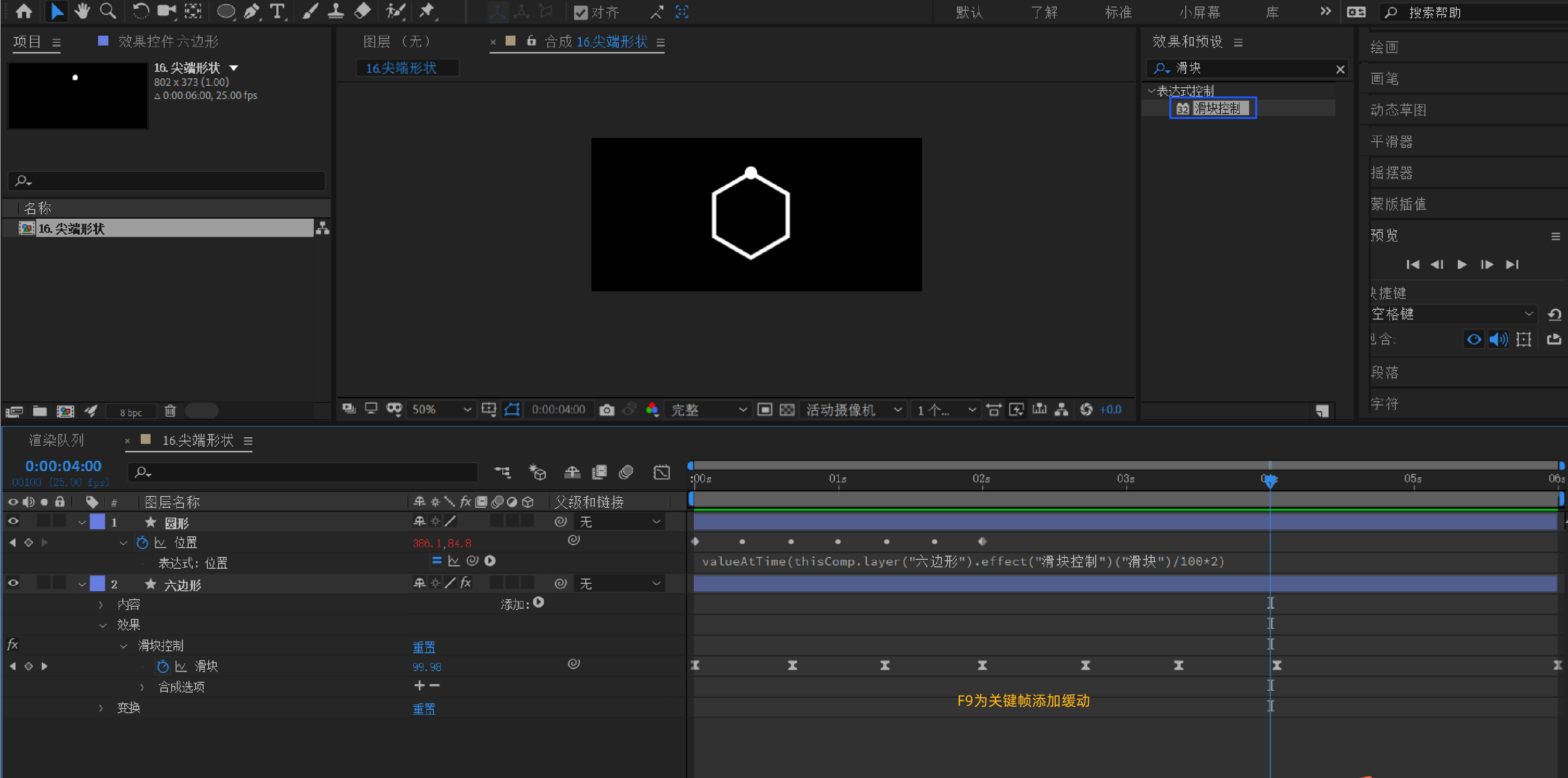Click the trash icon in Project panel
Viewport: 1568px width, 778px height.
click(170, 411)
